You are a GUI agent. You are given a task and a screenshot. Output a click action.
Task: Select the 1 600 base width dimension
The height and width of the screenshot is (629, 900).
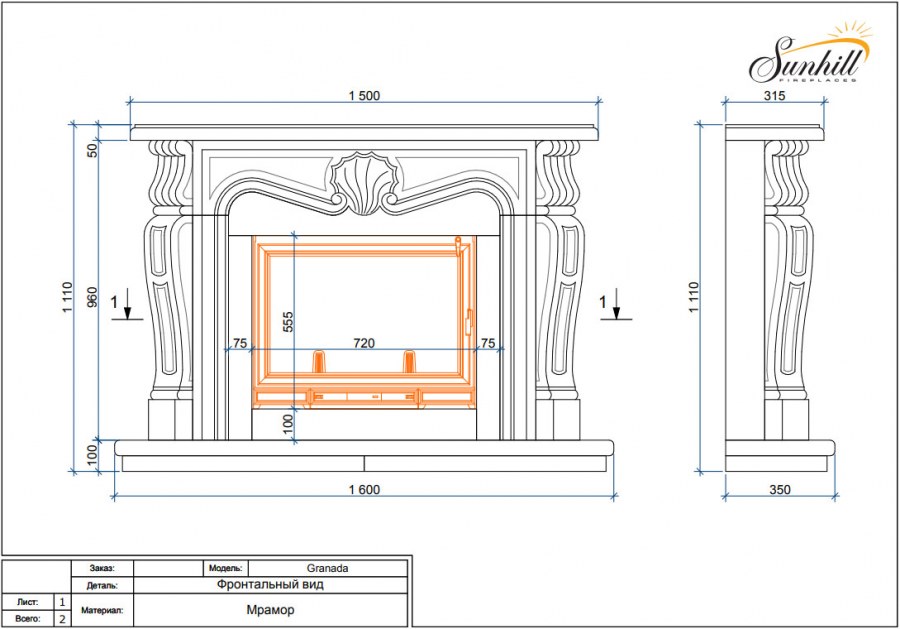[364, 489]
